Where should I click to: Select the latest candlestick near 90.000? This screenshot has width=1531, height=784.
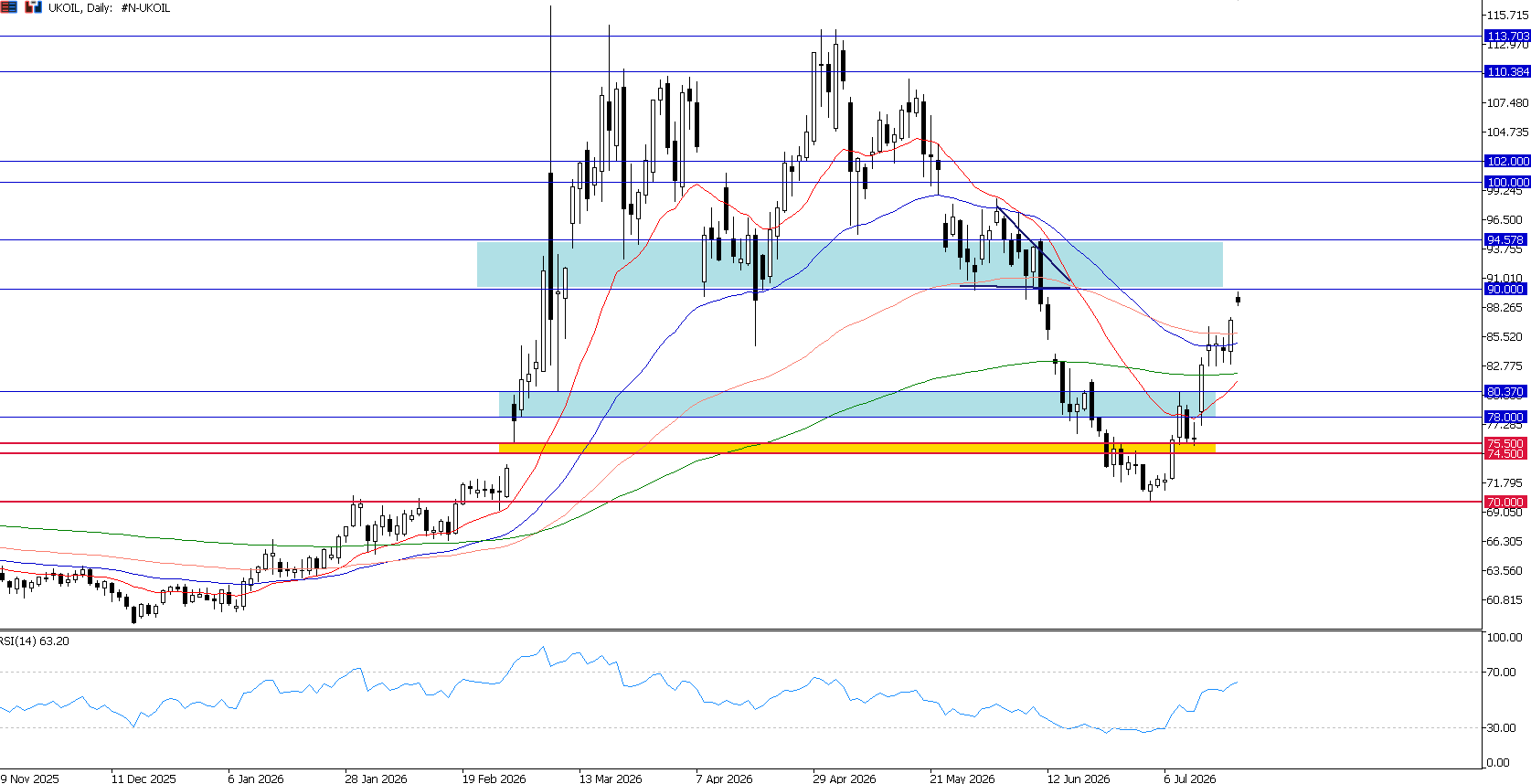[x=1238, y=299]
